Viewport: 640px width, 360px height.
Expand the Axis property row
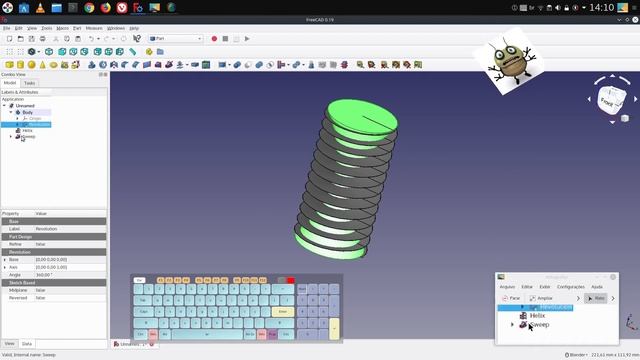coord(5,267)
